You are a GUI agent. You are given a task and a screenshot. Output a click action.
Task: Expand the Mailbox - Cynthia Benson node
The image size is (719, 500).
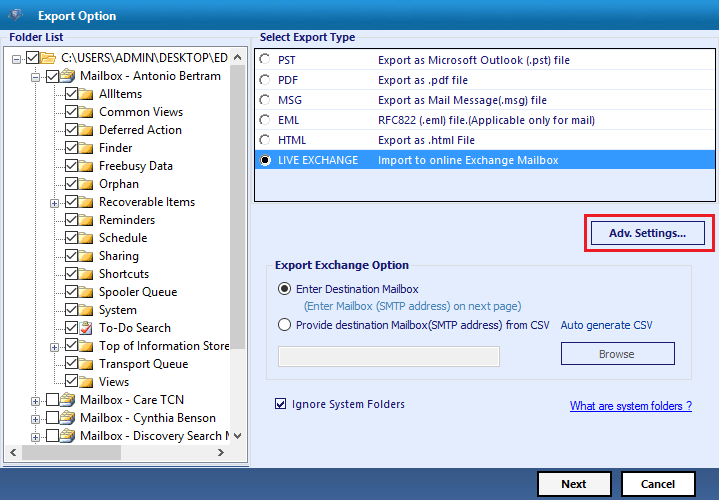pyautogui.click(x=35, y=419)
